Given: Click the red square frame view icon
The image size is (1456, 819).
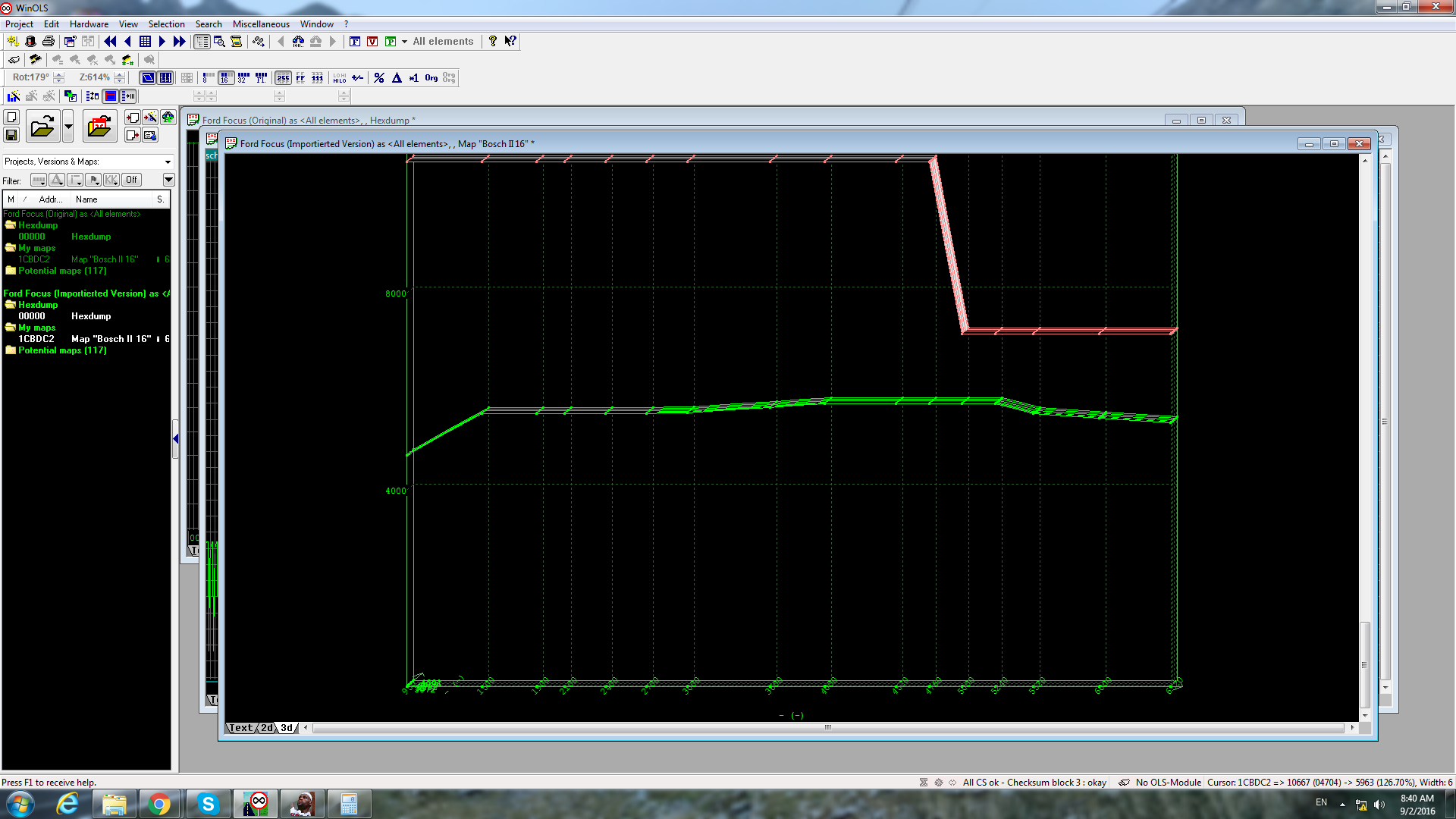Looking at the screenshot, I should (111, 96).
